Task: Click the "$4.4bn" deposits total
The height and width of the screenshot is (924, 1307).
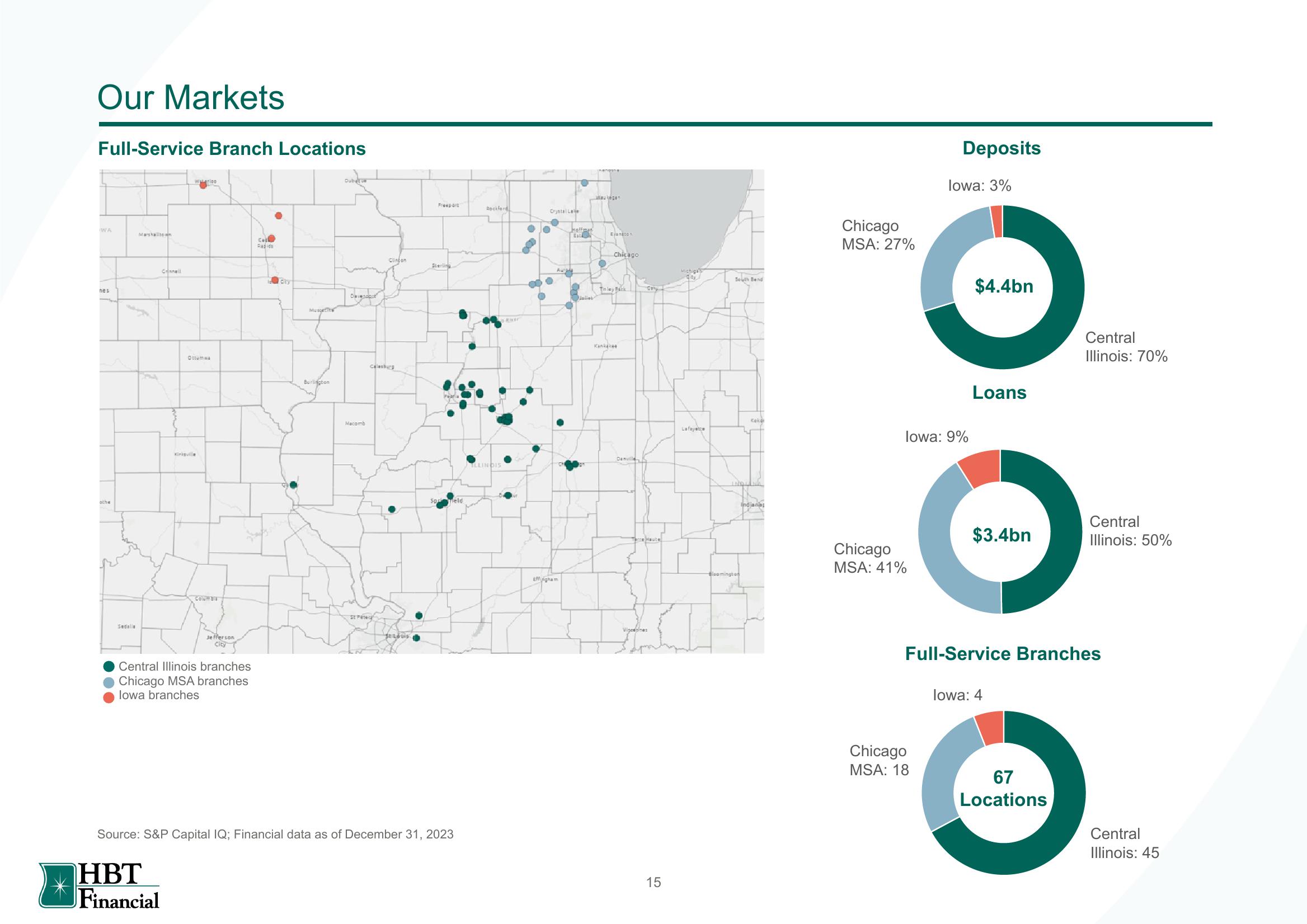Action: pyautogui.click(x=1004, y=286)
